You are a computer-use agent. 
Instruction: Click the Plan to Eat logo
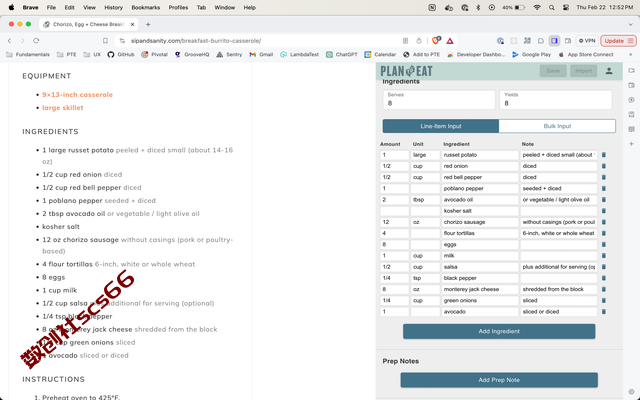[x=406, y=71]
